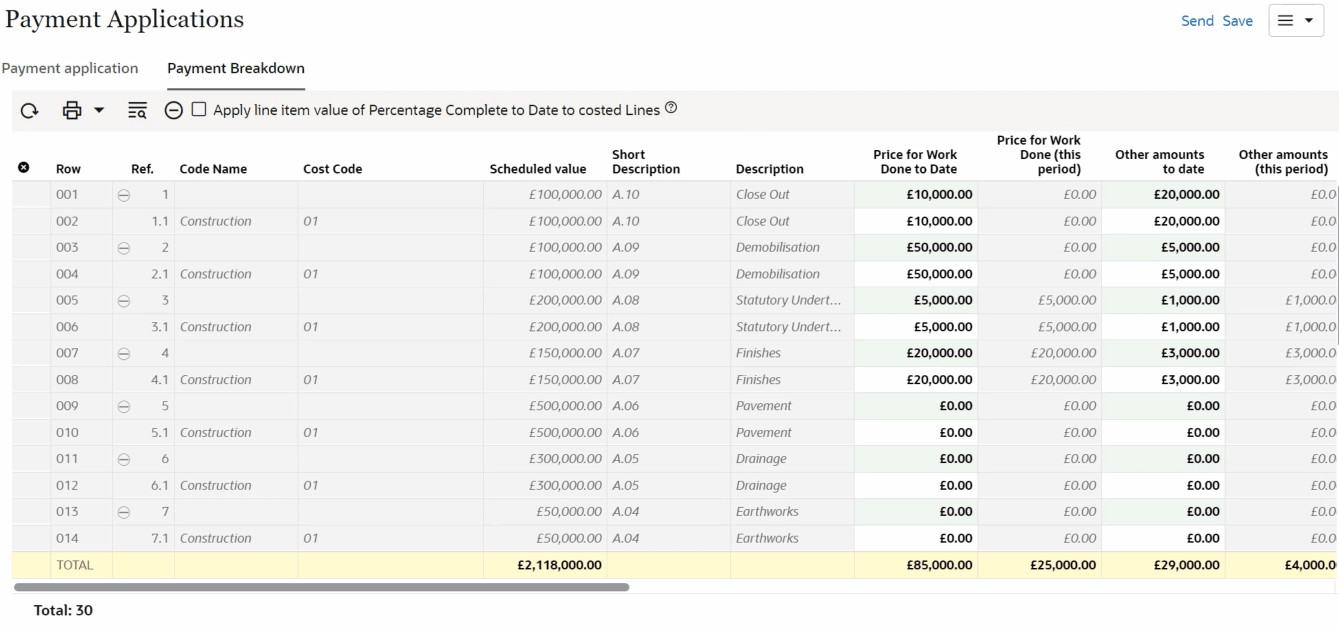Click the £85,000.00 total cell
Screen dimensions: 1339x631
pyautogui.click(x=940, y=565)
